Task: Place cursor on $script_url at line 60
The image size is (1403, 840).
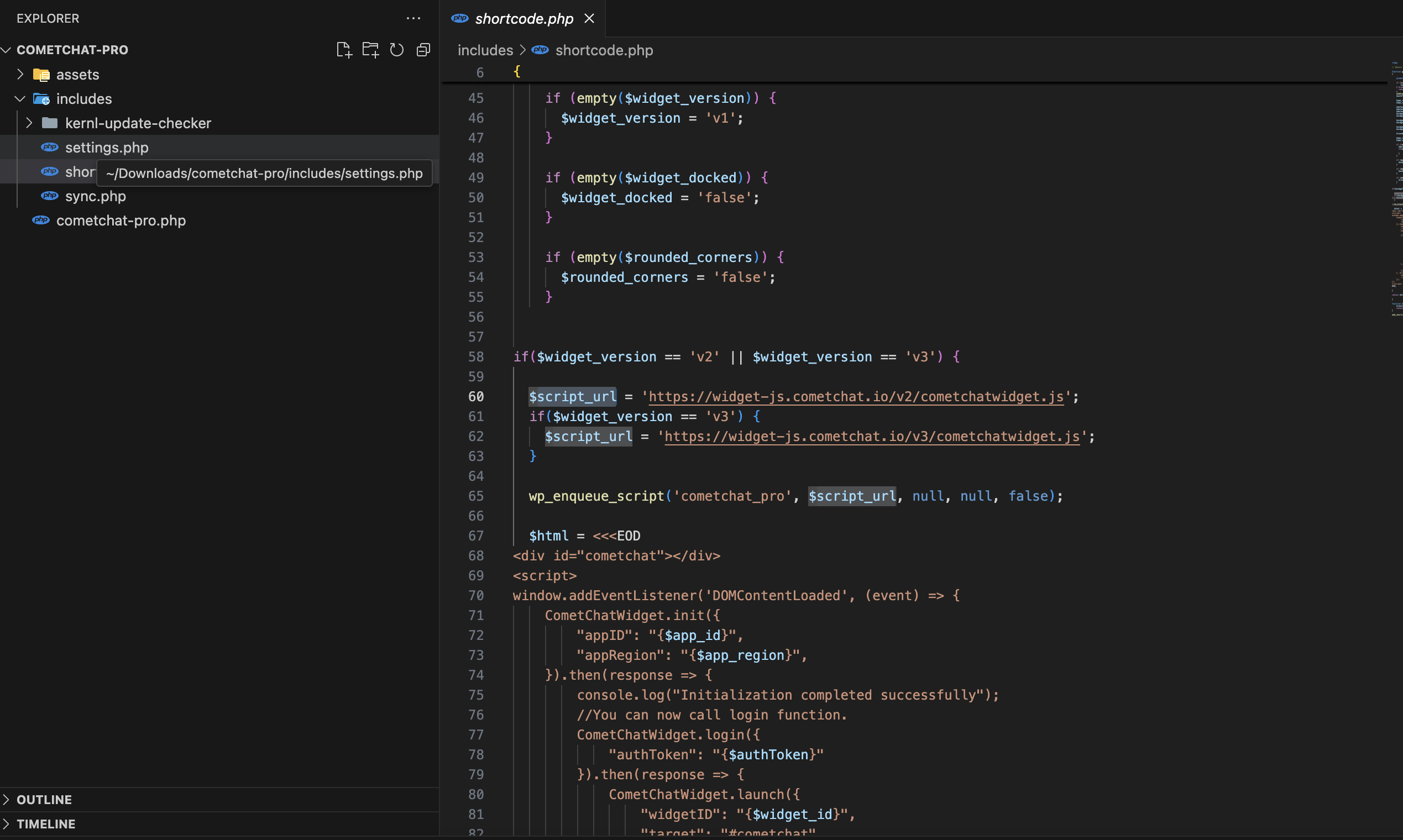Action: [x=572, y=397]
